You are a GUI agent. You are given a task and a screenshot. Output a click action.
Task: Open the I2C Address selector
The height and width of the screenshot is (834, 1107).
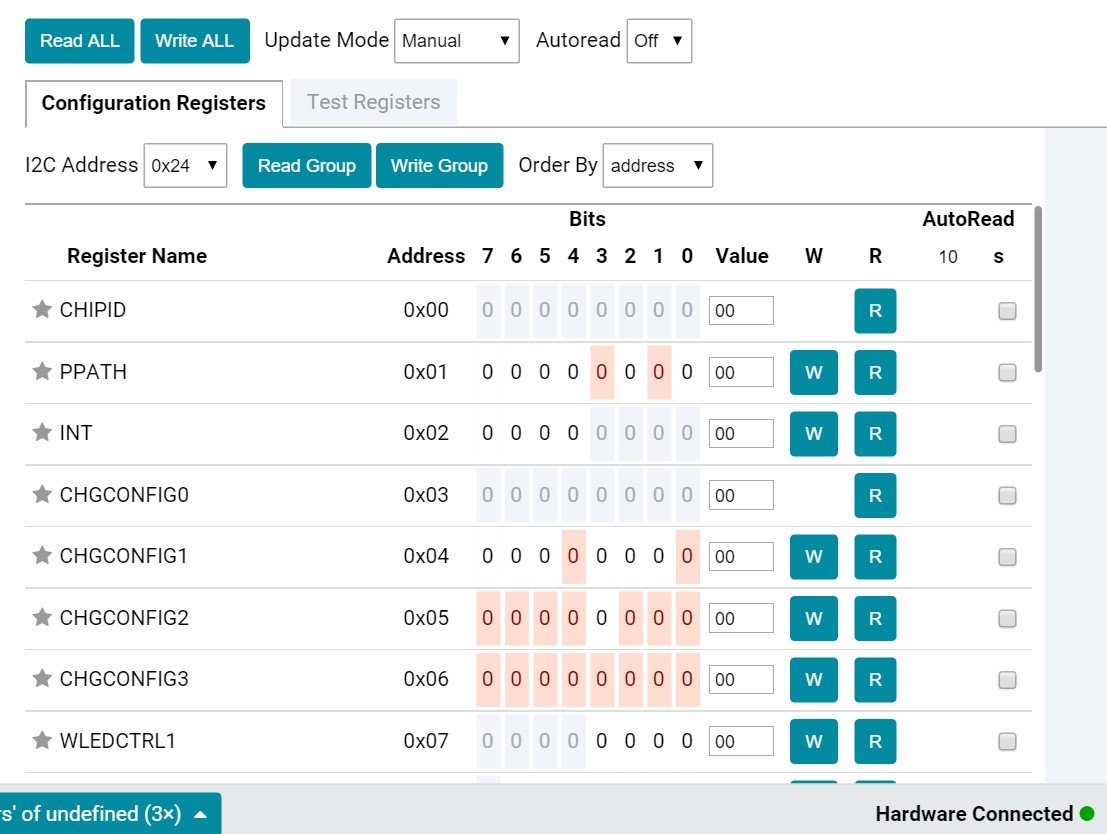[x=185, y=166]
